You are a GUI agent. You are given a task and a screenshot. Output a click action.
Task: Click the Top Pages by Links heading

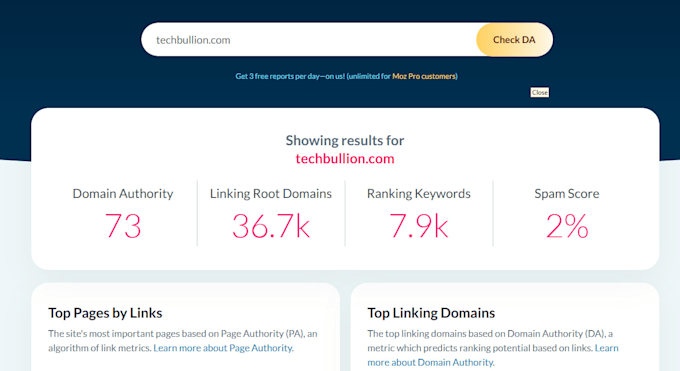point(105,313)
